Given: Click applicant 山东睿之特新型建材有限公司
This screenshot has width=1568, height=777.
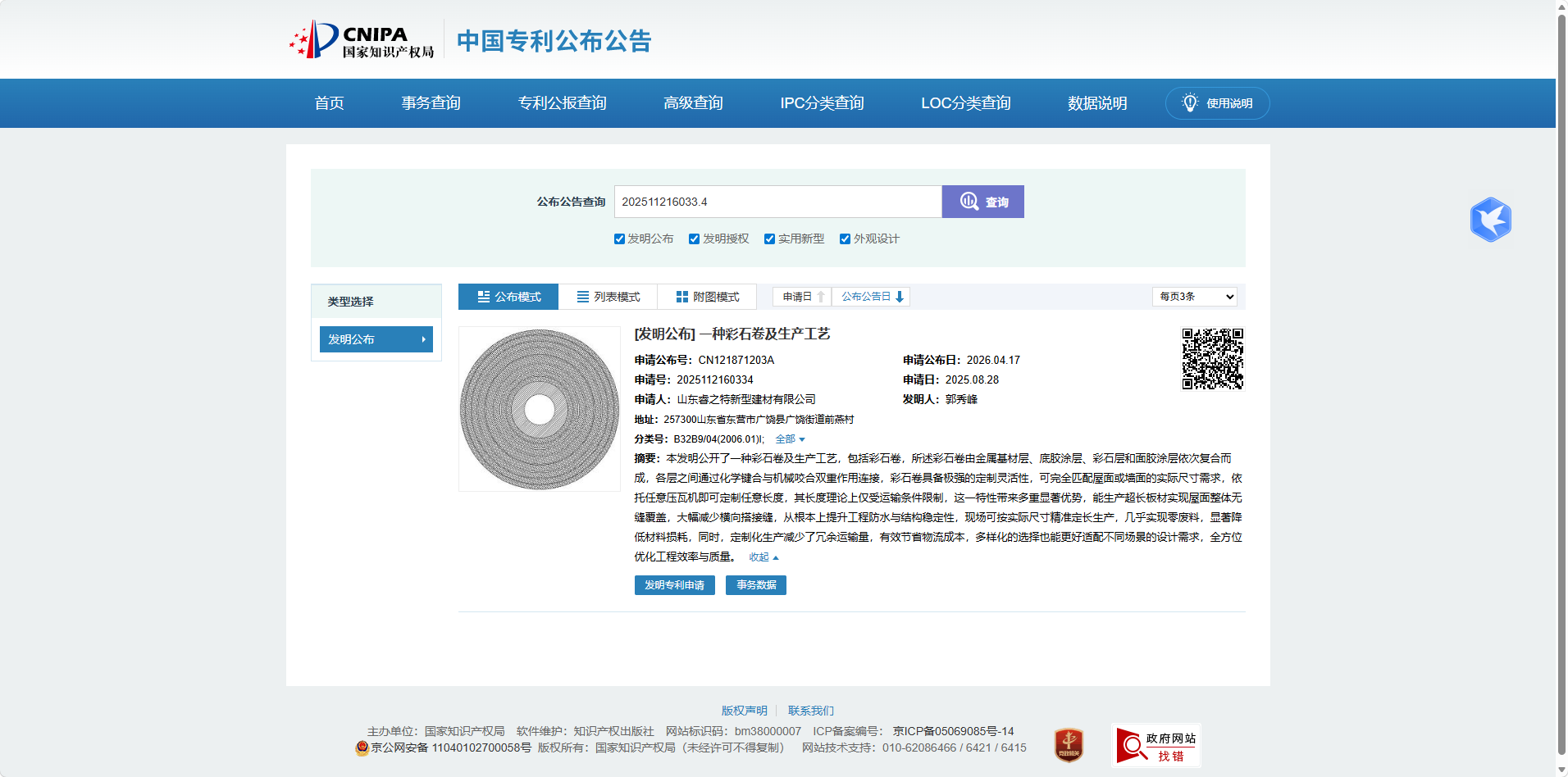Looking at the screenshot, I should (745, 400).
